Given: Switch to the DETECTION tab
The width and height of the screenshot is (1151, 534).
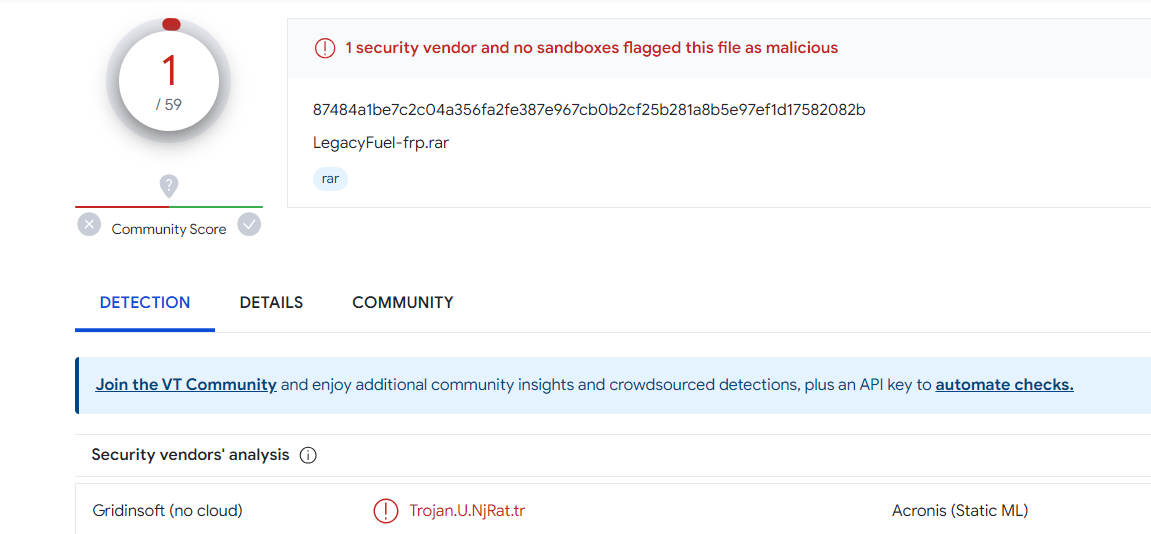Looking at the screenshot, I should (145, 302).
